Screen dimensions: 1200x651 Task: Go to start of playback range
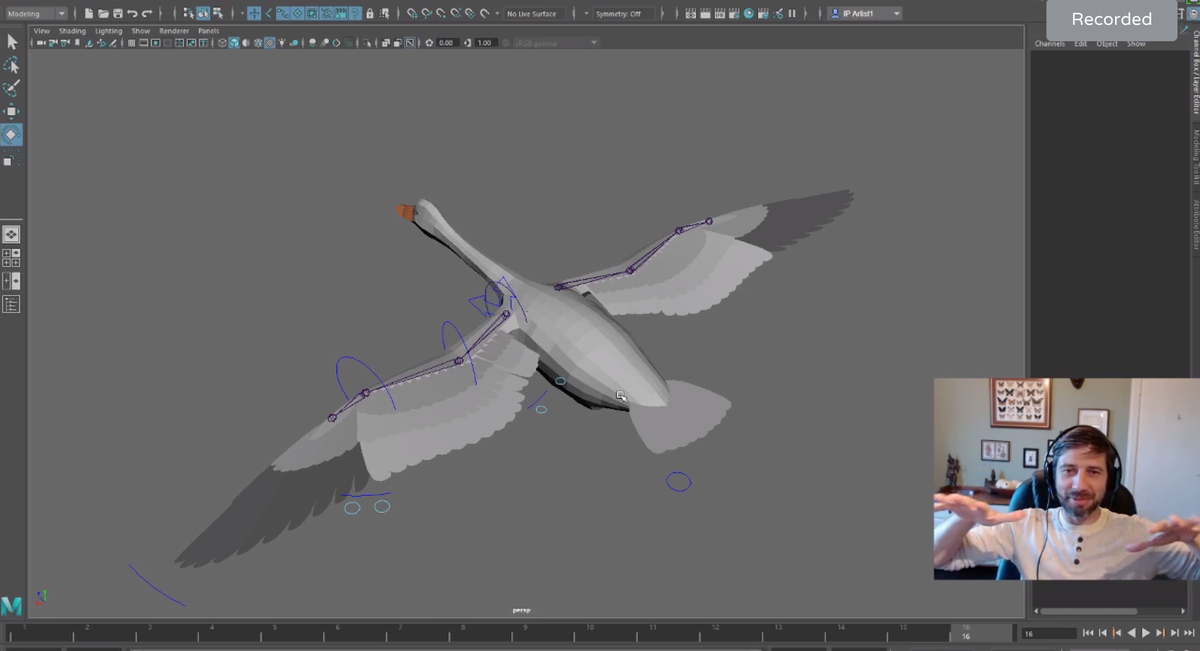1088,633
